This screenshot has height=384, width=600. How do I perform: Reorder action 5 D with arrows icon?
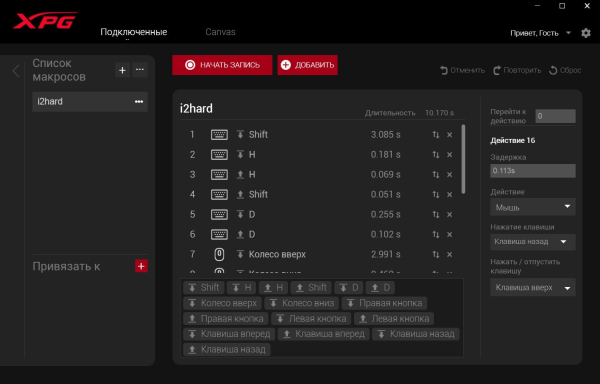point(436,215)
